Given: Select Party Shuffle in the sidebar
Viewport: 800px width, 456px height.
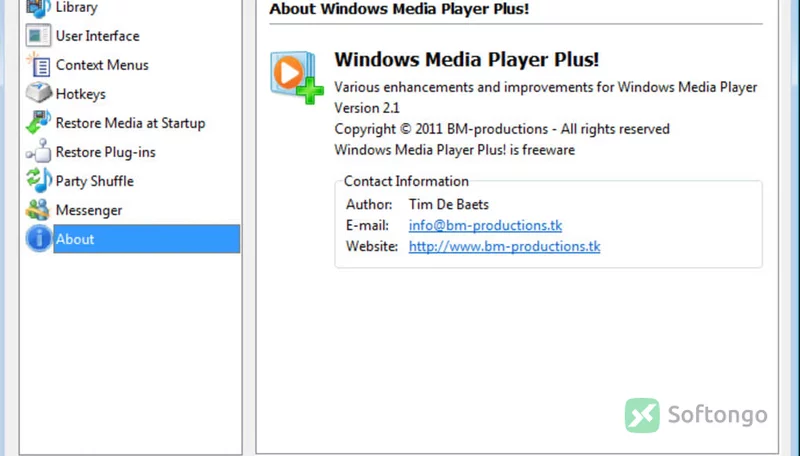Looking at the screenshot, I should coord(94,182).
